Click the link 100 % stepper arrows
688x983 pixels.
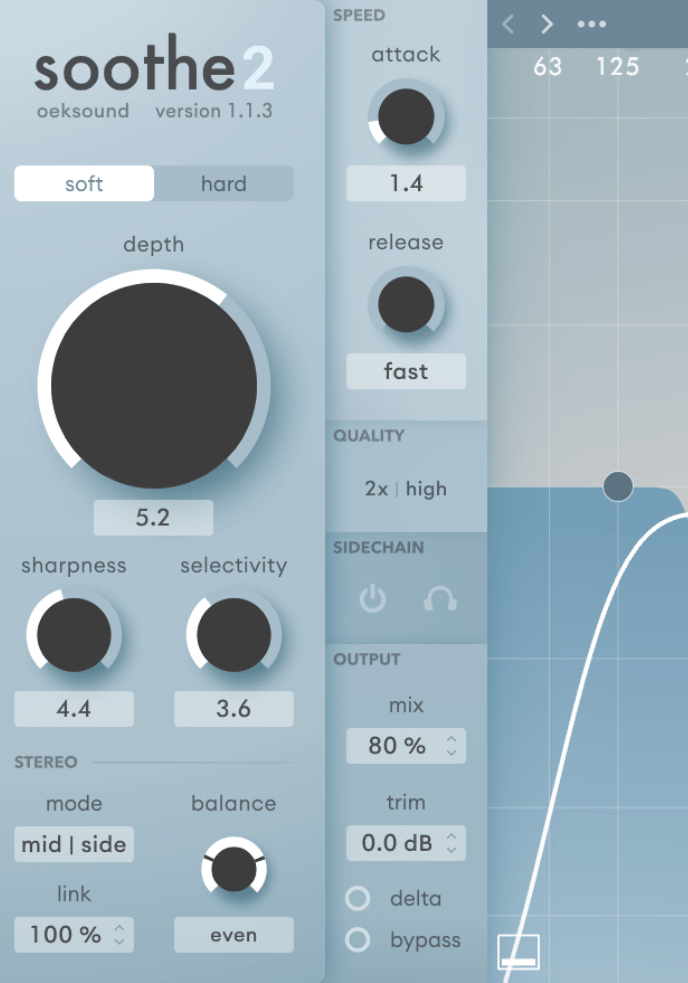(x=120, y=935)
